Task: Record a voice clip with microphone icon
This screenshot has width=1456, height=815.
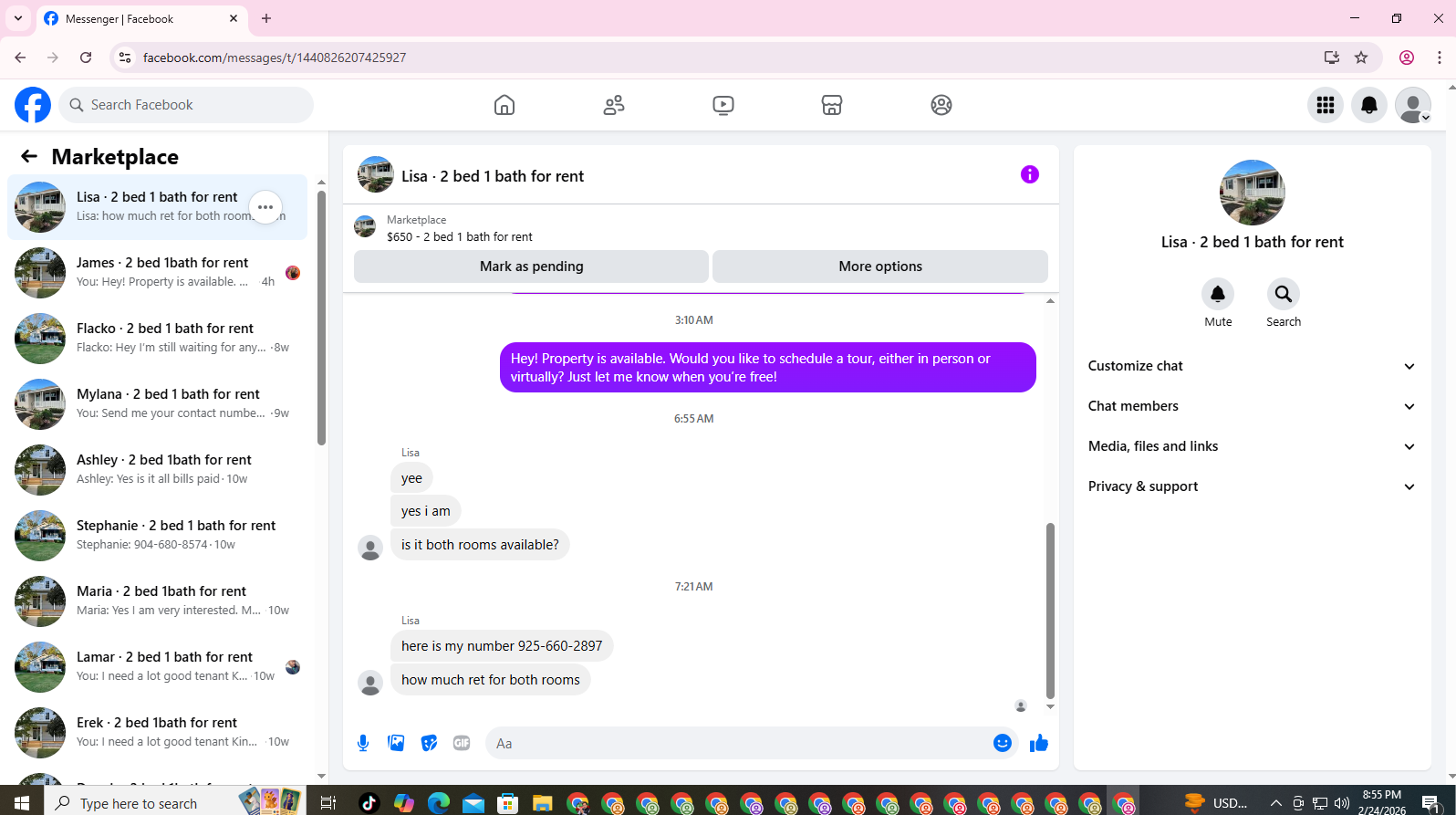Action: (x=363, y=743)
